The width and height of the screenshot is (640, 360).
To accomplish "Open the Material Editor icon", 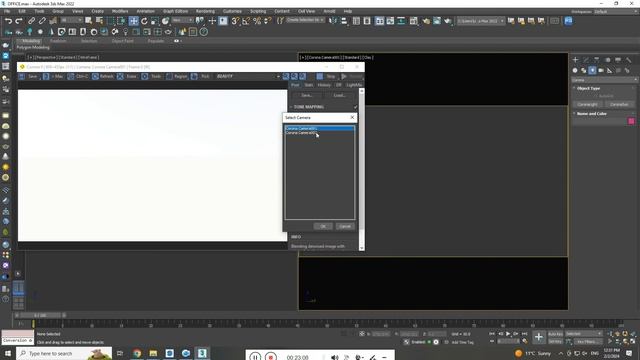I will (x=413, y=21).
